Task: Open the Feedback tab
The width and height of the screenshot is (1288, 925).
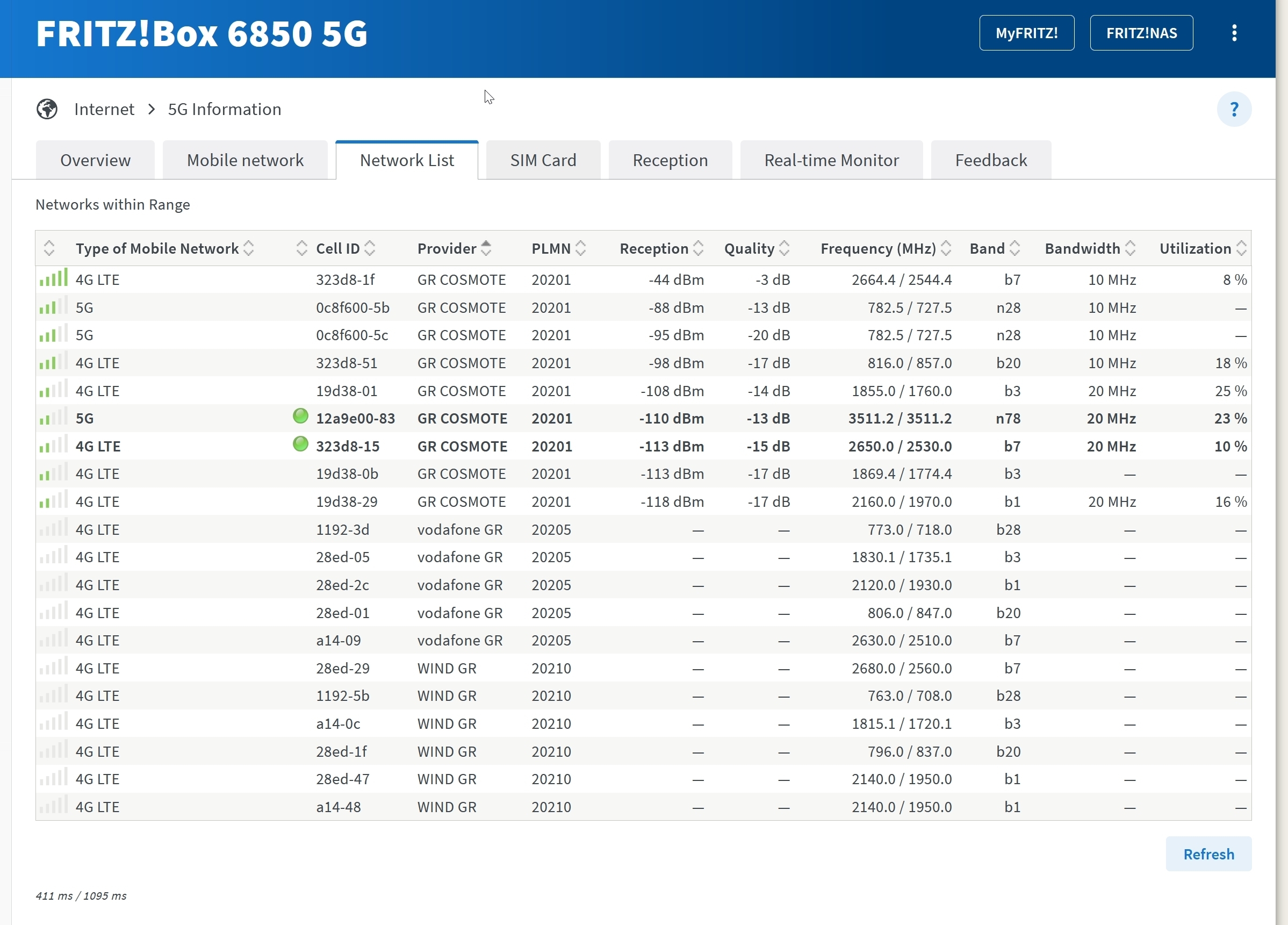Action: tap(991, 160)
